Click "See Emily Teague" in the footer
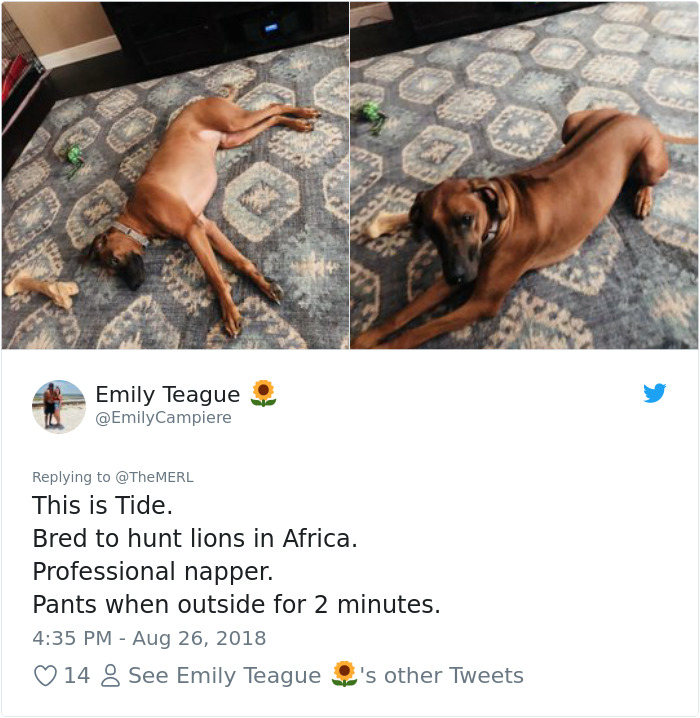The width and height of the screenshot is (700, 718). tap(224, 676)
